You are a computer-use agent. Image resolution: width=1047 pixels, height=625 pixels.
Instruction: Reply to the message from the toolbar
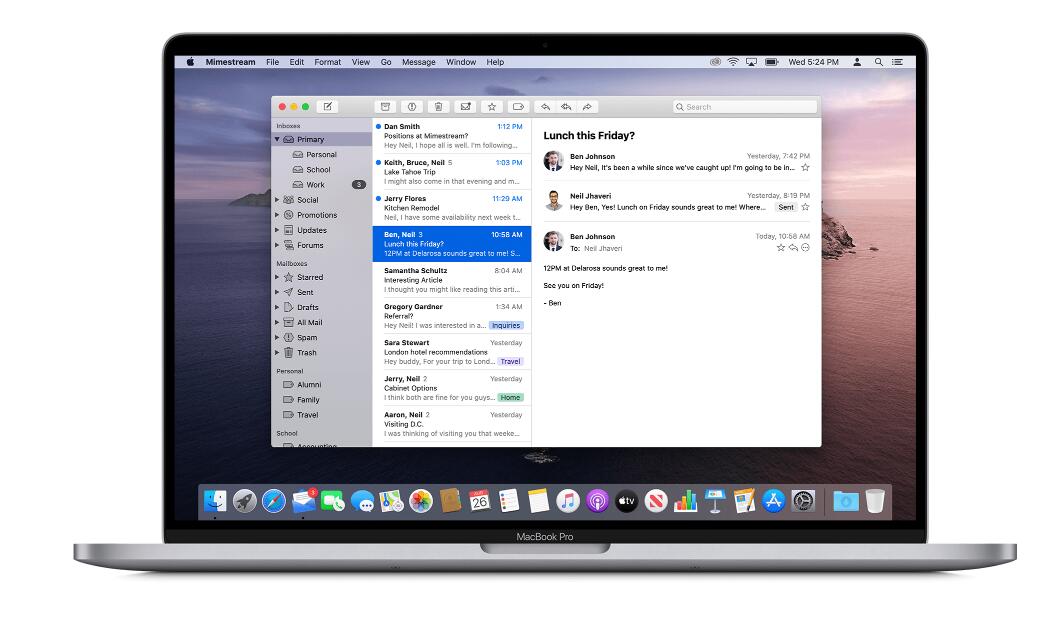click(546, 107)
